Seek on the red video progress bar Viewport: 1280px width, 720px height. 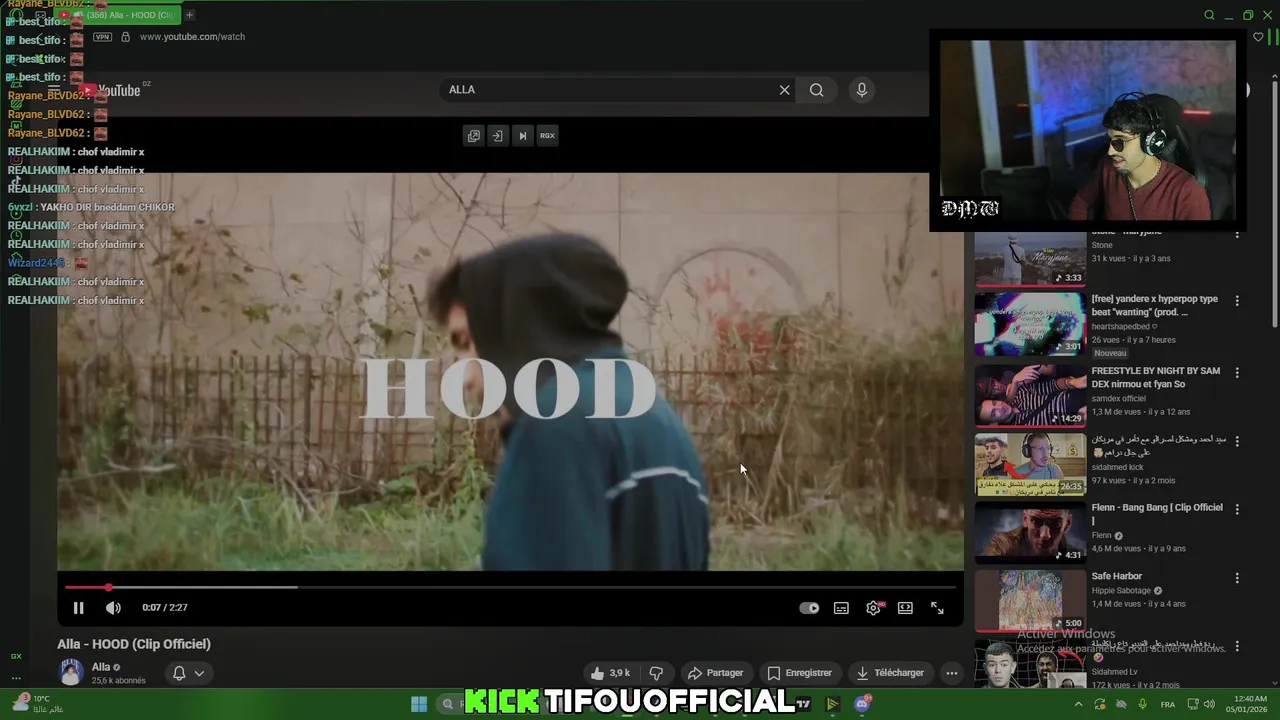pyautogui.click(x=510, y=587)
